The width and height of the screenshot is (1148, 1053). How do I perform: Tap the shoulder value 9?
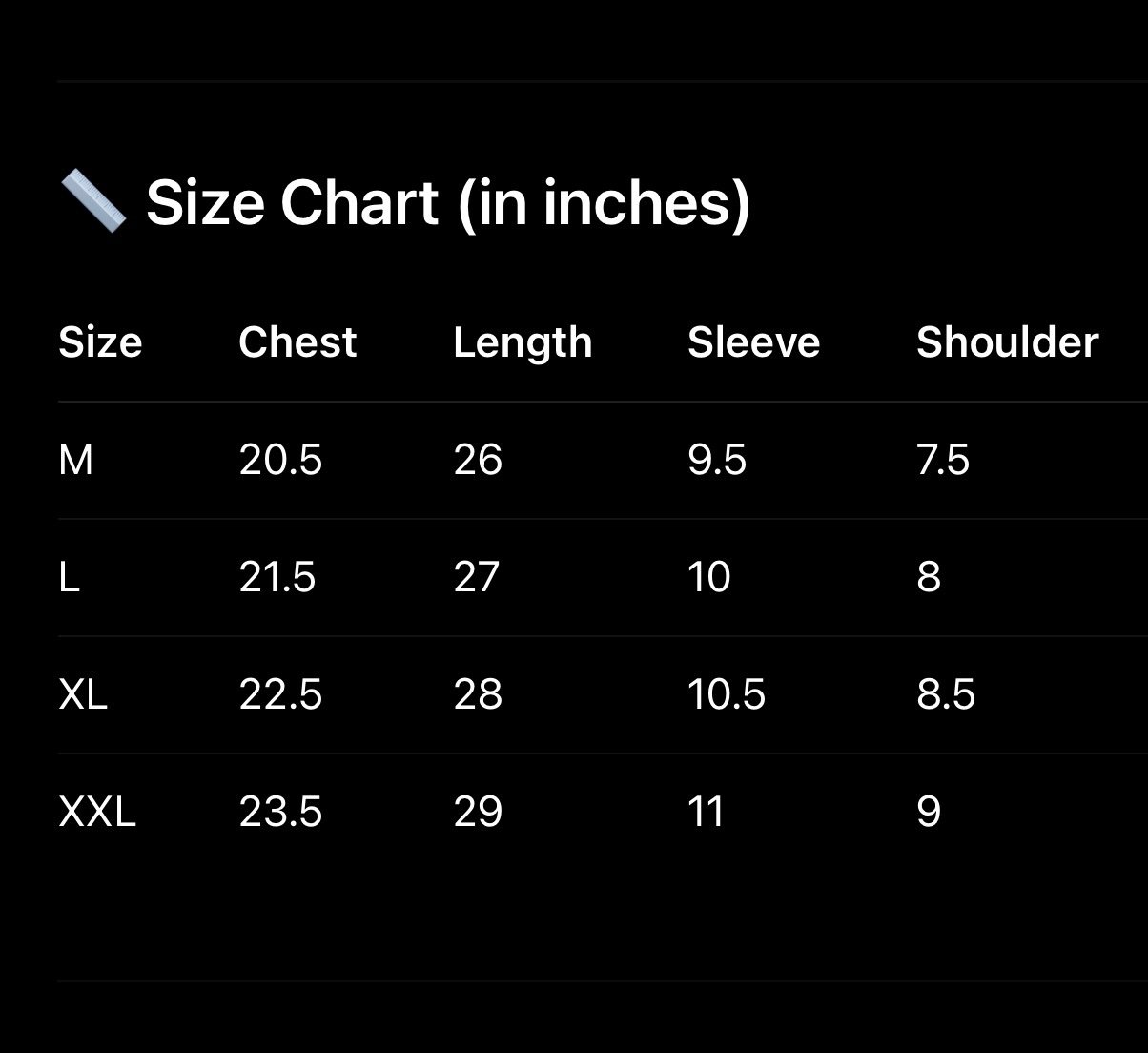tap(929, 813)
